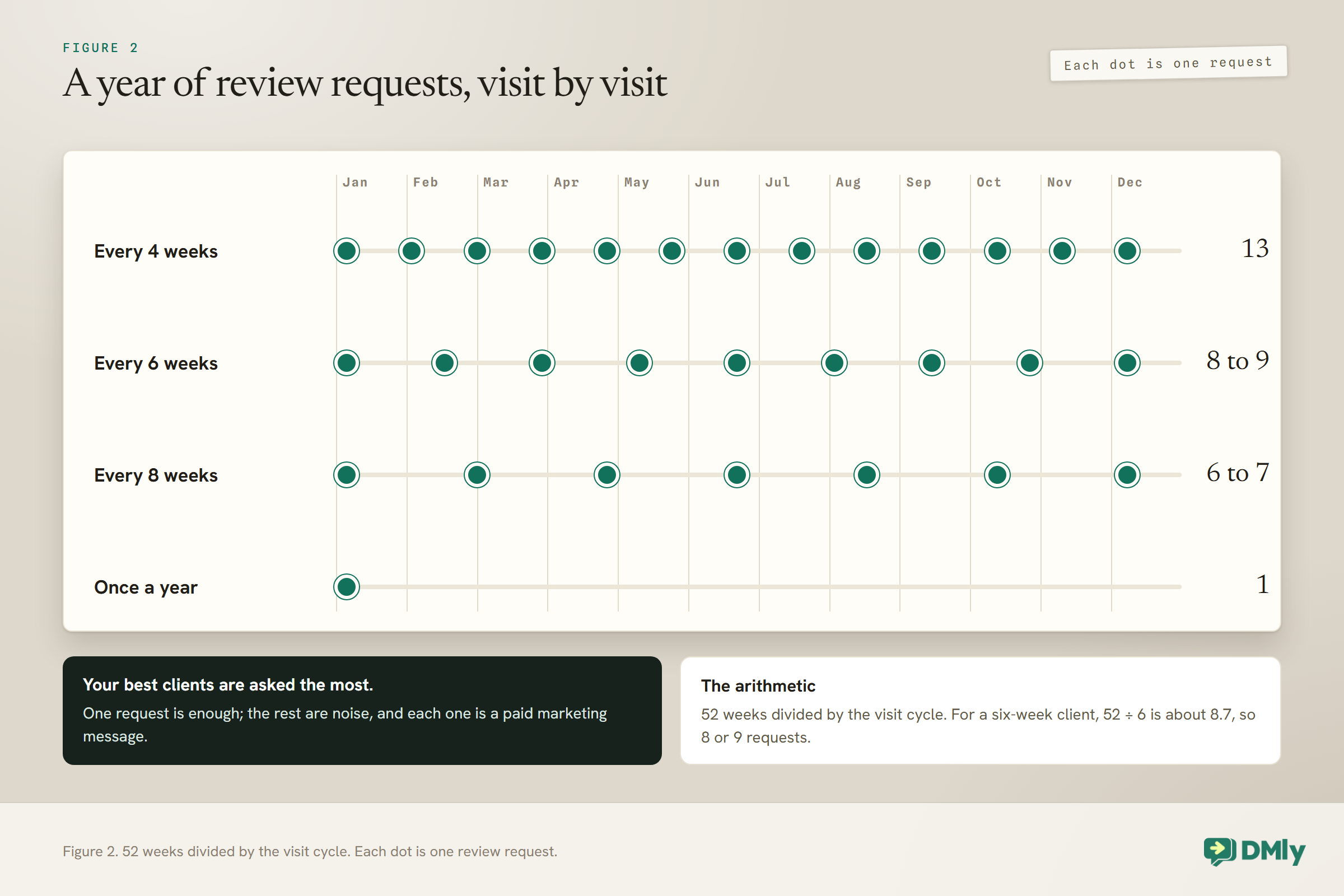Click the Nov month label

(1060, 183)
